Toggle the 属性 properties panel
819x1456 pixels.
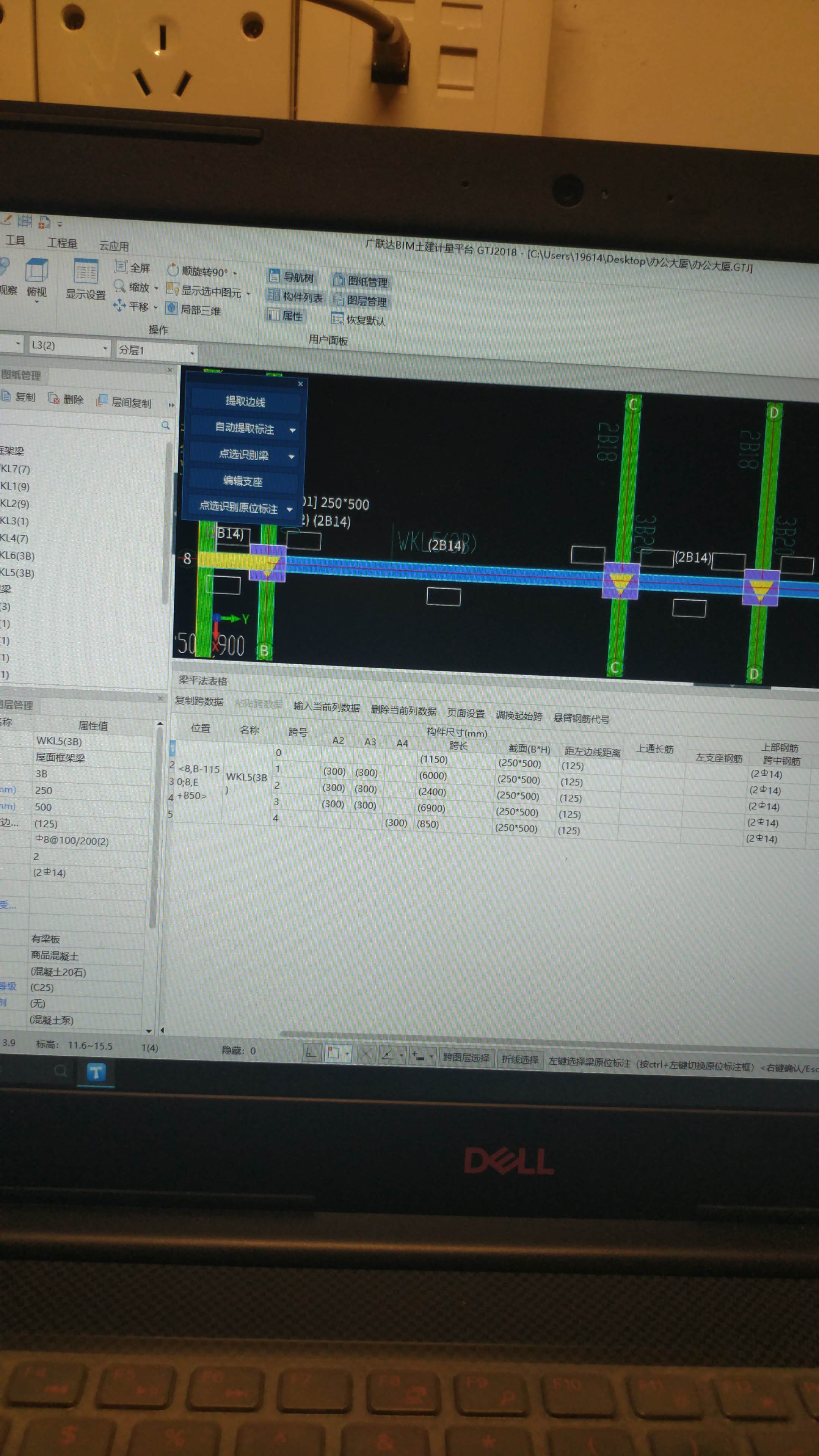tap(286, 315)
